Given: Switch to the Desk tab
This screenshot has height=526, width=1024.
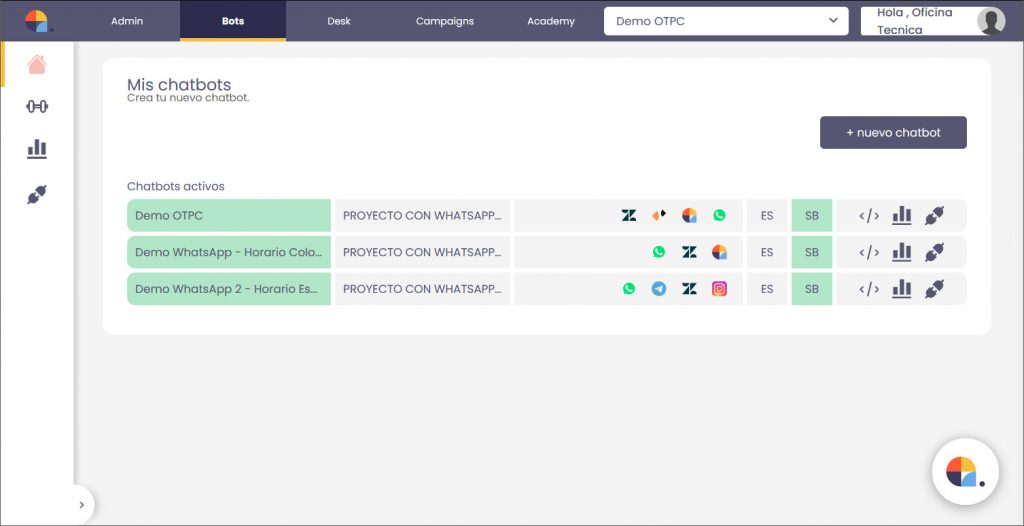Looking at the screenshot, I should (x=339, y=21).
